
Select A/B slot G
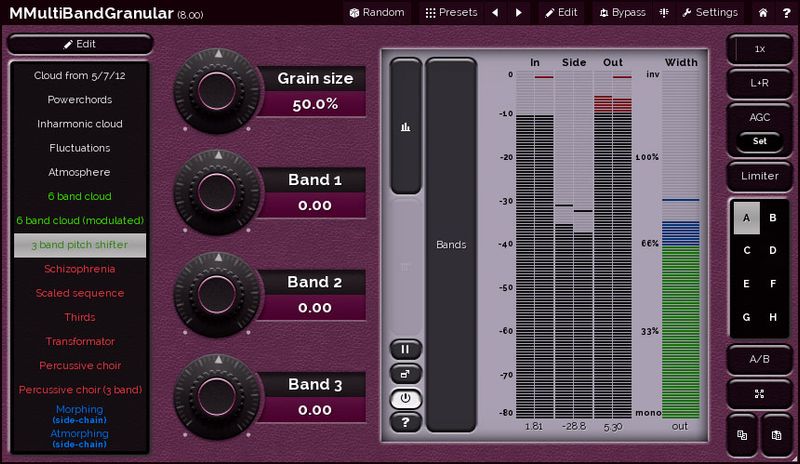pyautogui.click(x=746, y=317)
